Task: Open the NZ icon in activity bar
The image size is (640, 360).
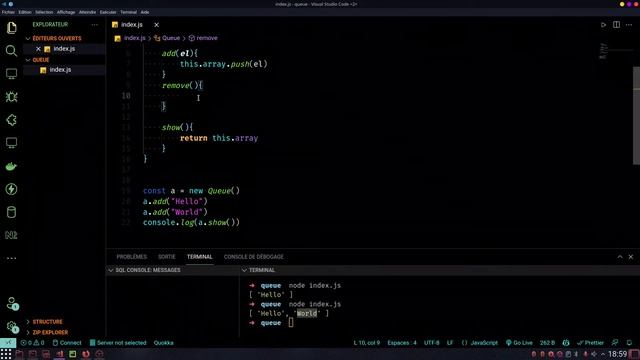Action: 11,235
